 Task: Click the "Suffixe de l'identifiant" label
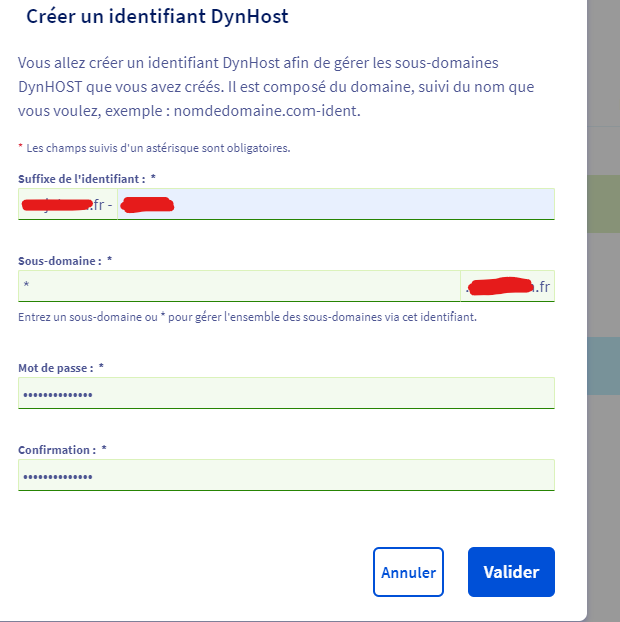click(x=82, y=178)
